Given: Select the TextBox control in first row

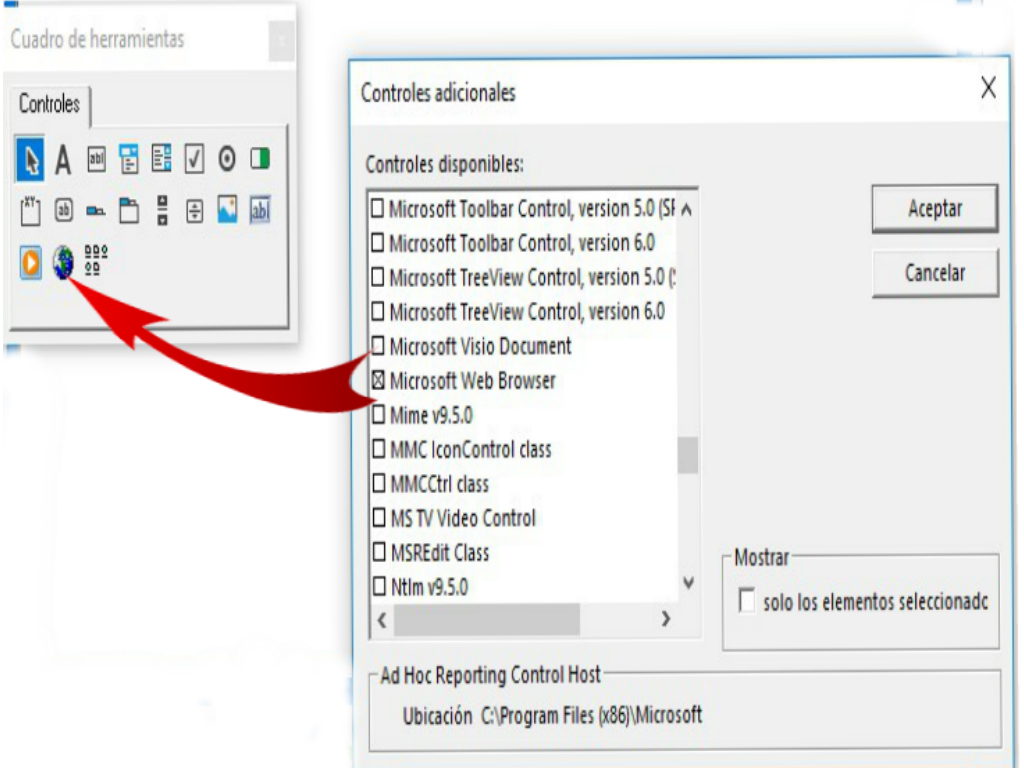Looking at the screenshot, I should click(x=97, y=159).
